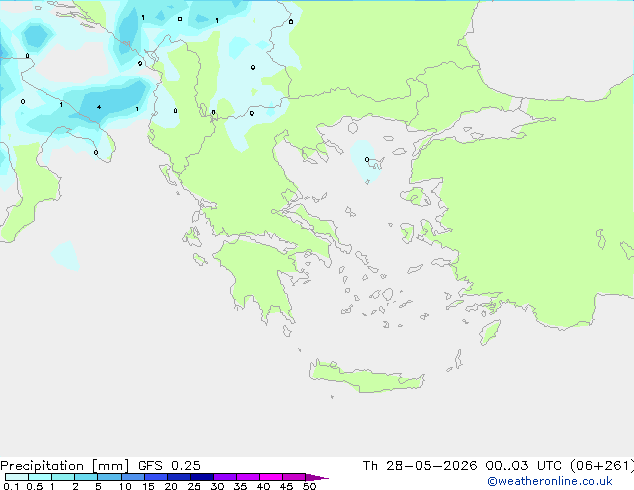Image resolution: width=634 pixels, height=490 pixels.
Task: Click the island of Rhodes on the map
Action: tap(490, 332)
